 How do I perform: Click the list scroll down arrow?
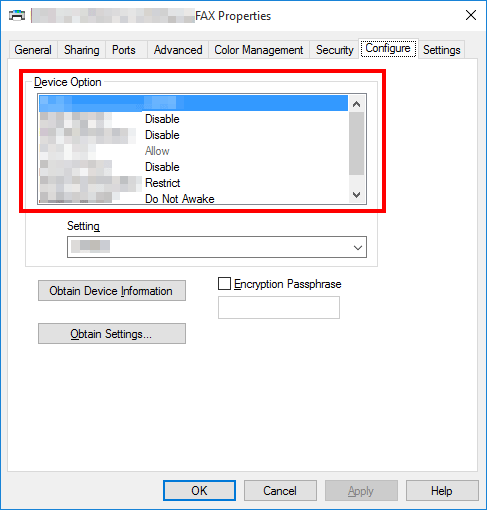point(356,194)
